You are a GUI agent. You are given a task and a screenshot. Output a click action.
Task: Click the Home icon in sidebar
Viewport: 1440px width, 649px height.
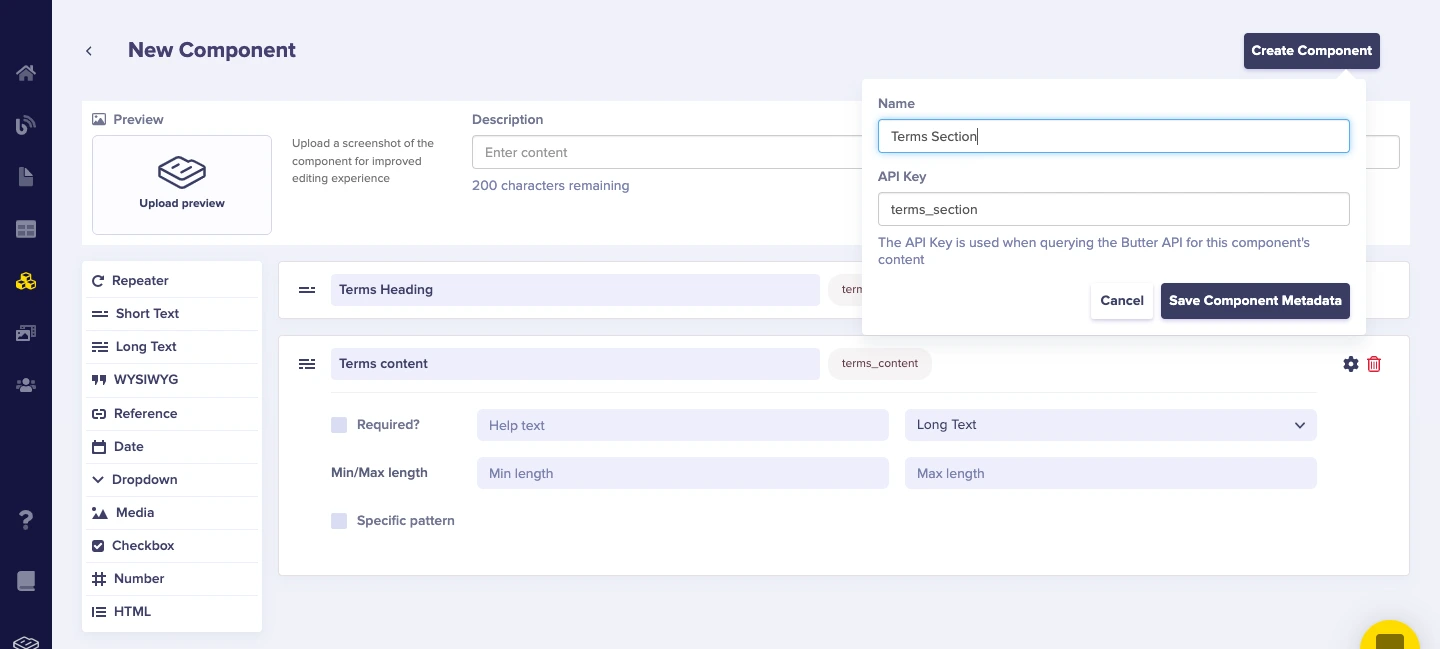[26, 73]
